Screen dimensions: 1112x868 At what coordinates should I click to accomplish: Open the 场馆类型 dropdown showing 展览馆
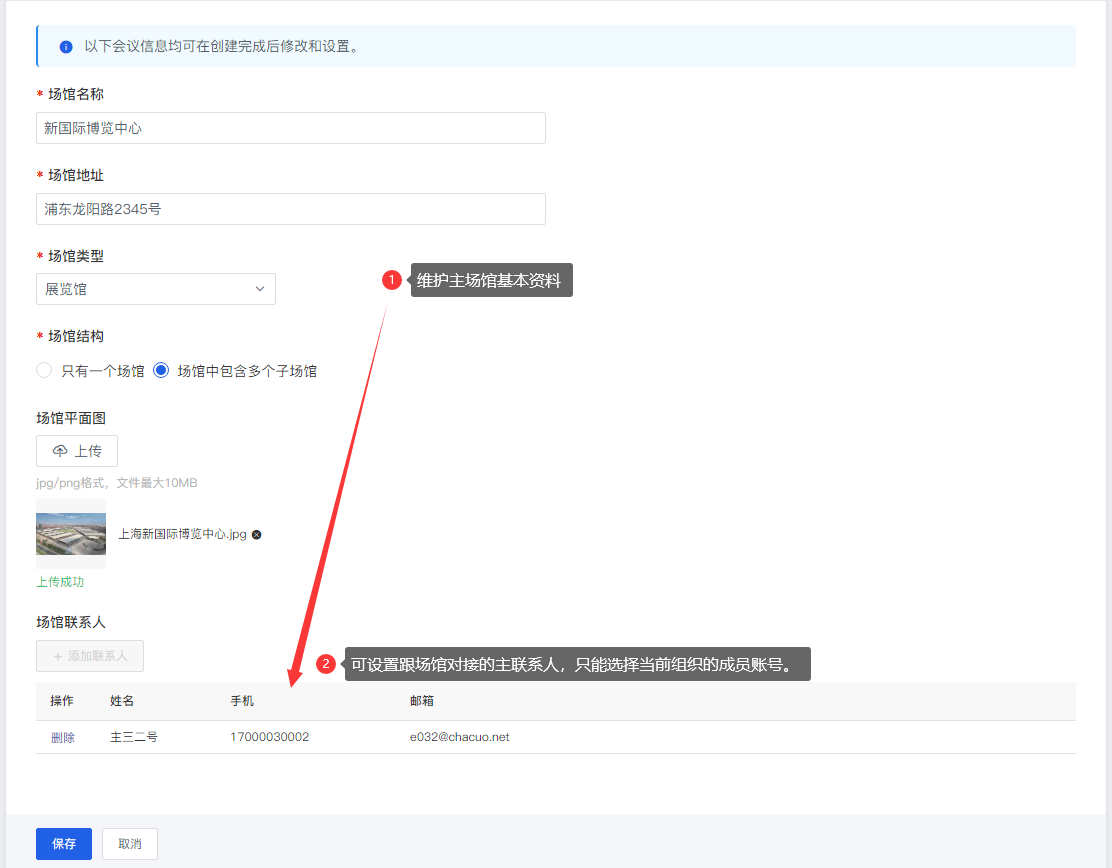pos(156,289)
